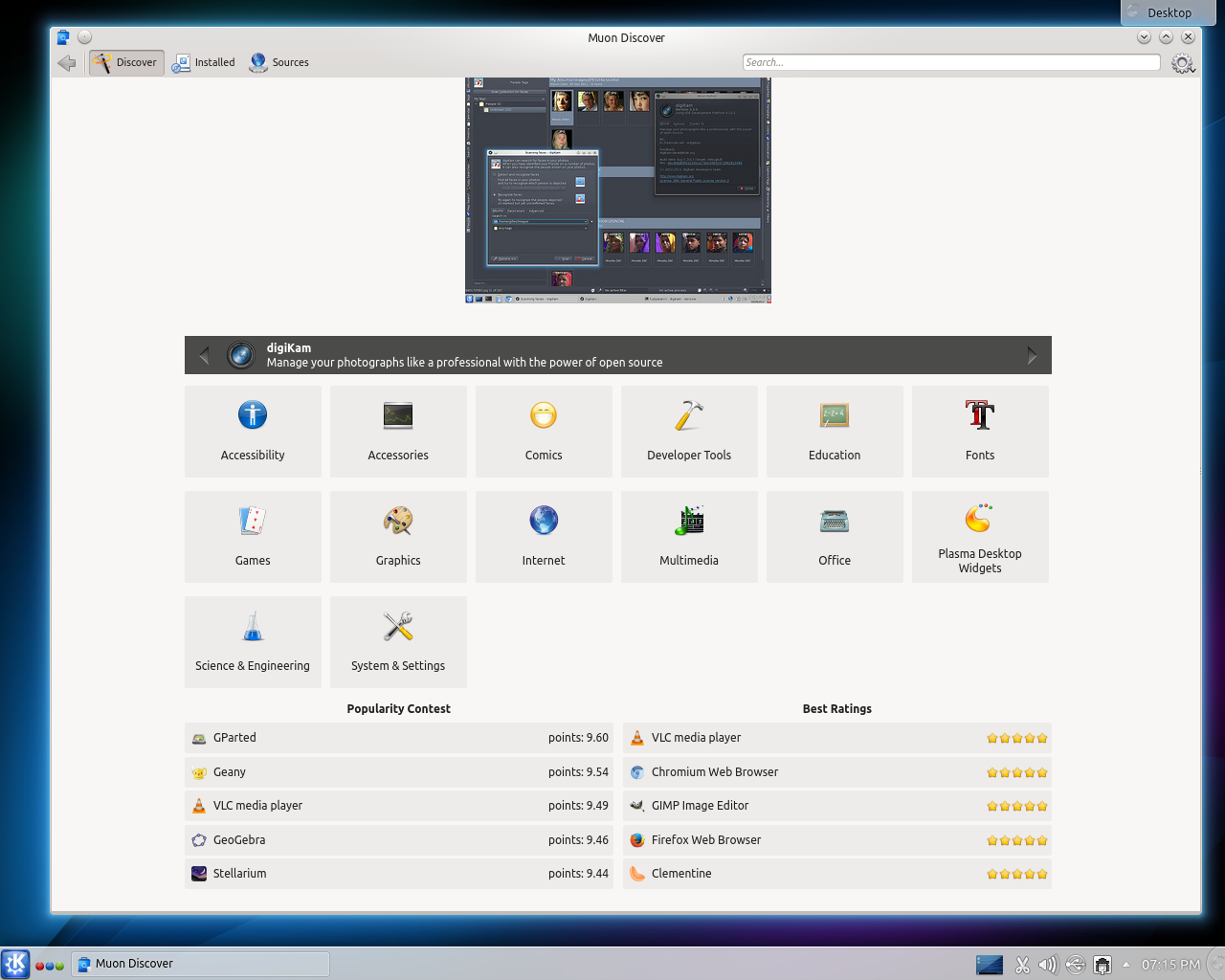
Task: Browse the Games category
Action: [253, 537]
